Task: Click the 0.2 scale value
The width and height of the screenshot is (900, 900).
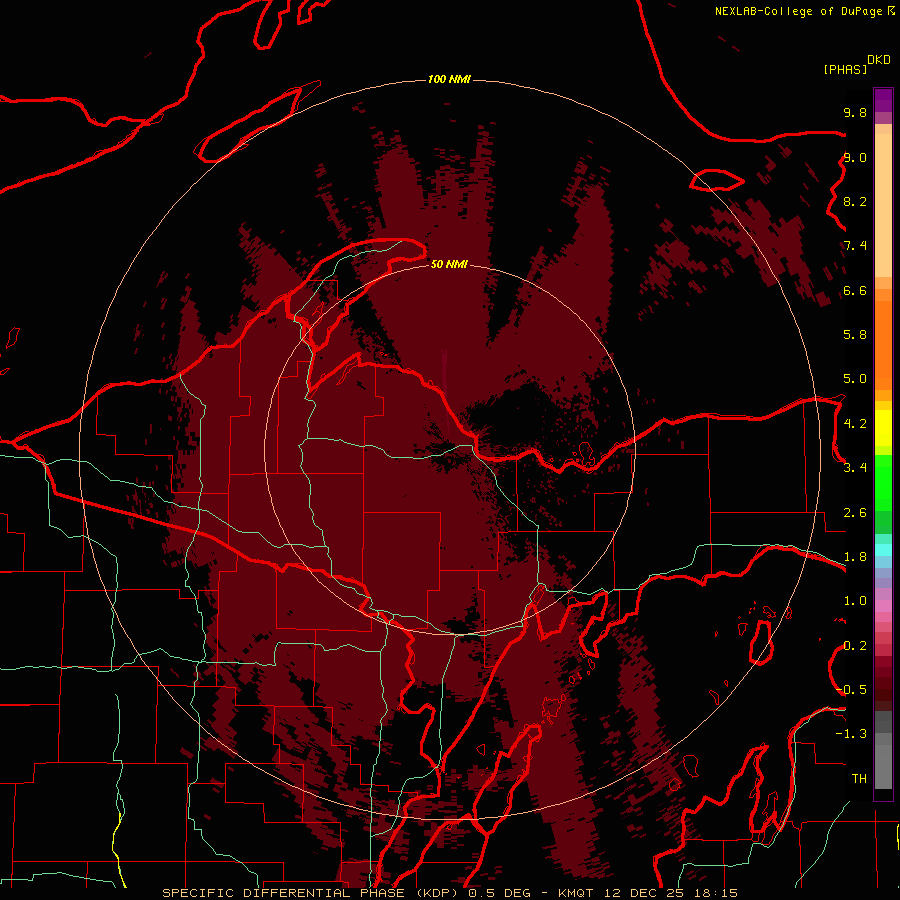Action: [x=855, y=646]
